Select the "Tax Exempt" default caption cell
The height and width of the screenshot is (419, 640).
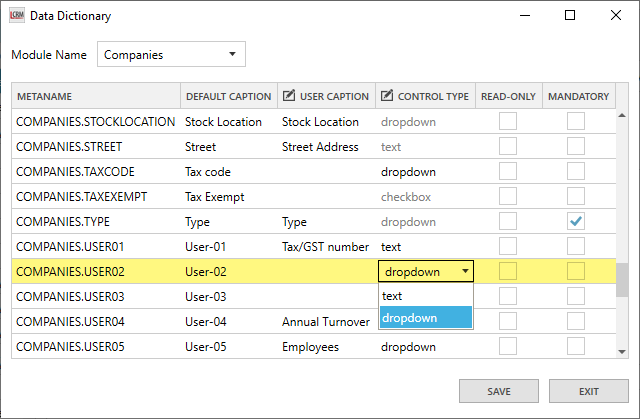[x=229, y=197]
